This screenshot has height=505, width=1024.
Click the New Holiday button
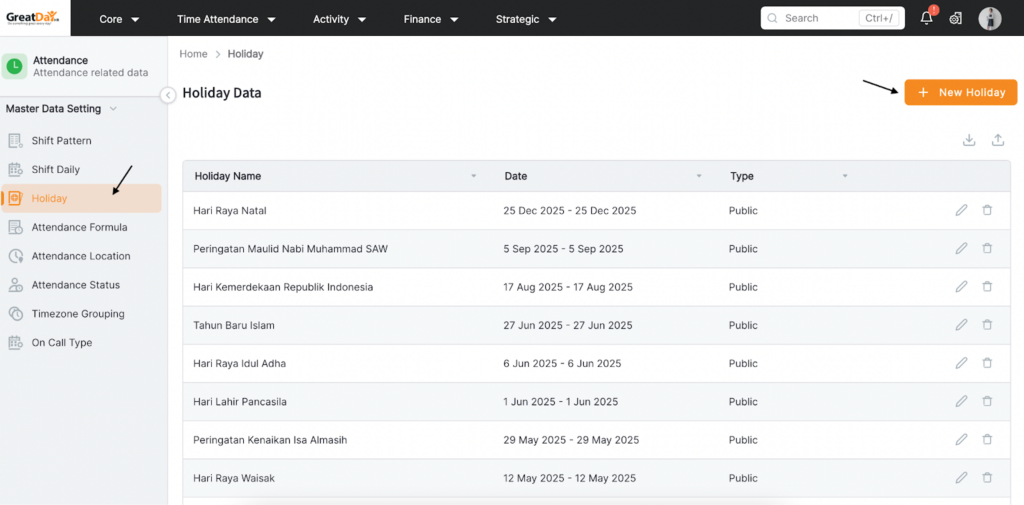pyautogui.click(x=960, y=92)
